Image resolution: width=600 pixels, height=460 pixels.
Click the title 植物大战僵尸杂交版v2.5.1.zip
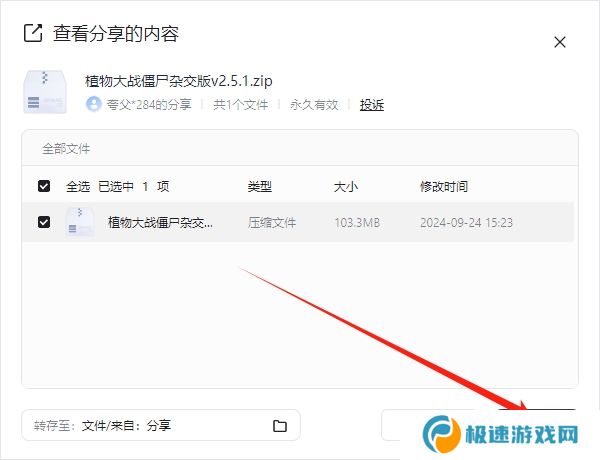179,81
